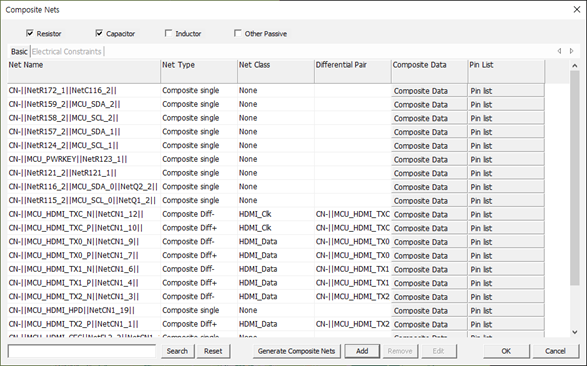The width and height of the screenshot is (587, 366).
Task: Select the Basic tab
Action: click(19, 51)
